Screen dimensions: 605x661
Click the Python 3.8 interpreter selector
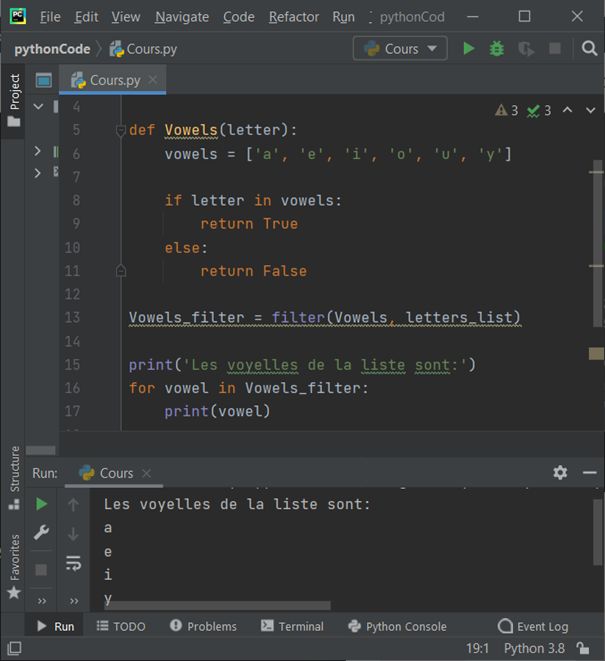coord(534,648)
